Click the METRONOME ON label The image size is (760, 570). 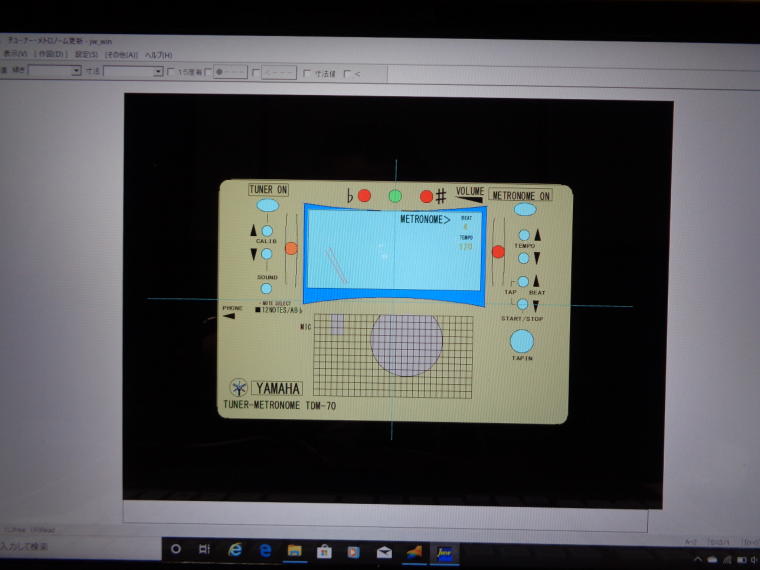(x=521, y=195)
